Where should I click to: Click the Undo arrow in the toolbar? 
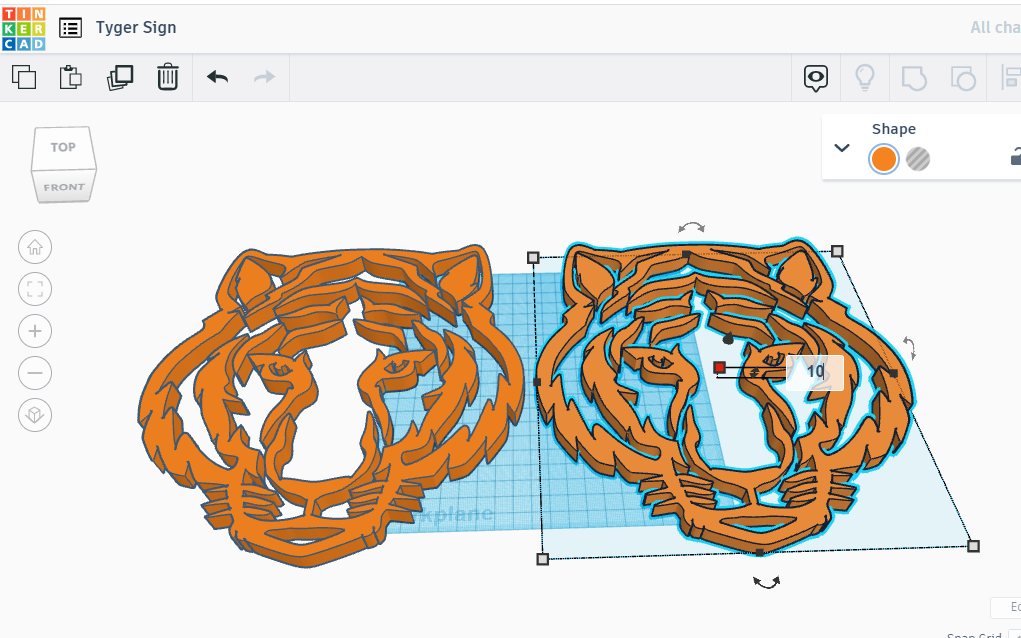[216, 77]
